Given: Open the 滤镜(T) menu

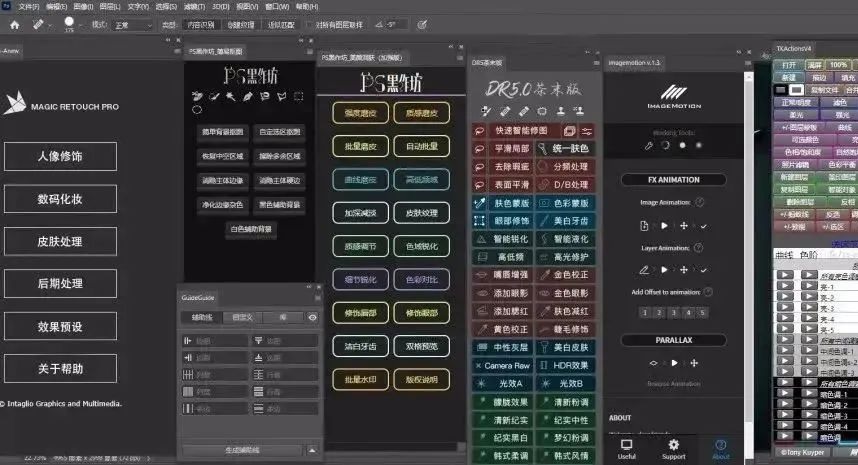Looking at the screenshot, I should (194, 7).
